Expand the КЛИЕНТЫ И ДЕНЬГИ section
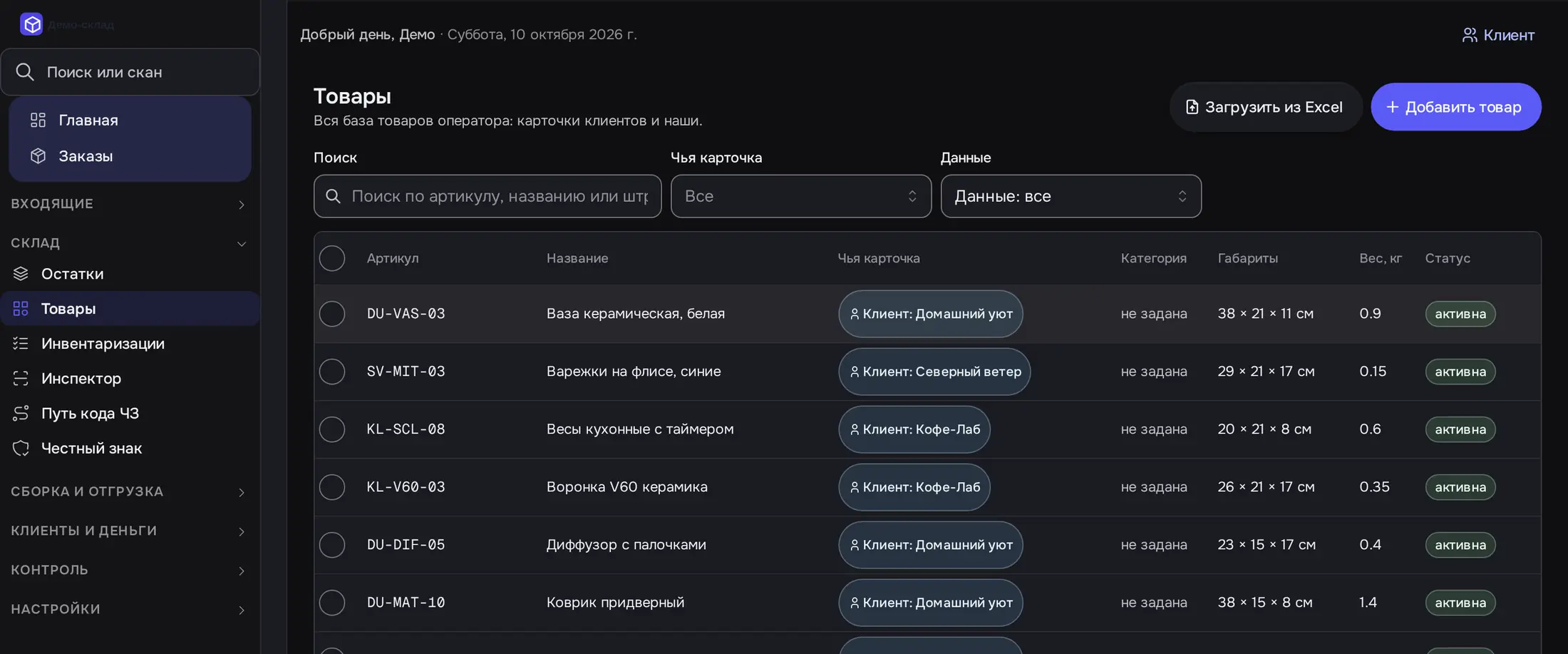The height and width of the screenshot is (654, 1568). 130,531
